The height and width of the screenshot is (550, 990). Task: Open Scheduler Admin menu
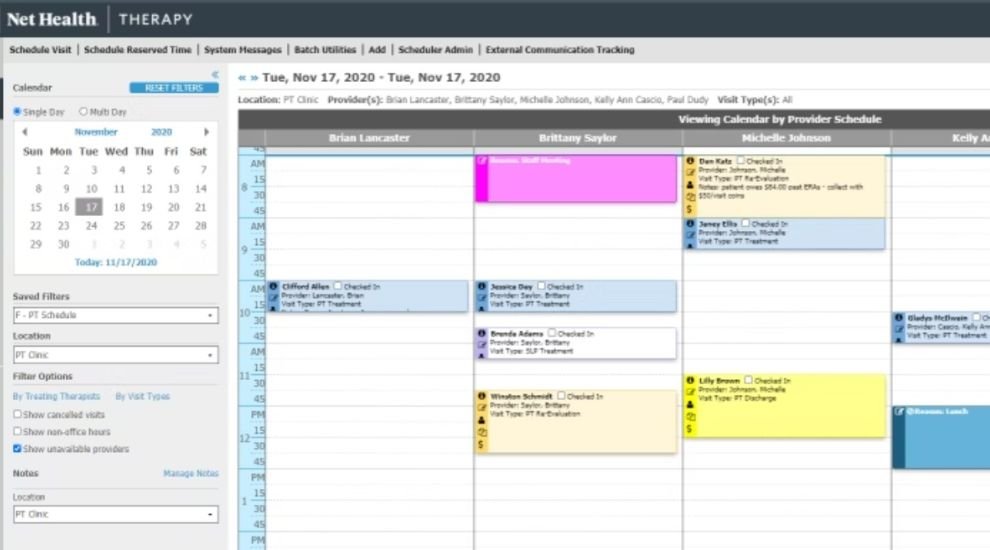[435, 50]
